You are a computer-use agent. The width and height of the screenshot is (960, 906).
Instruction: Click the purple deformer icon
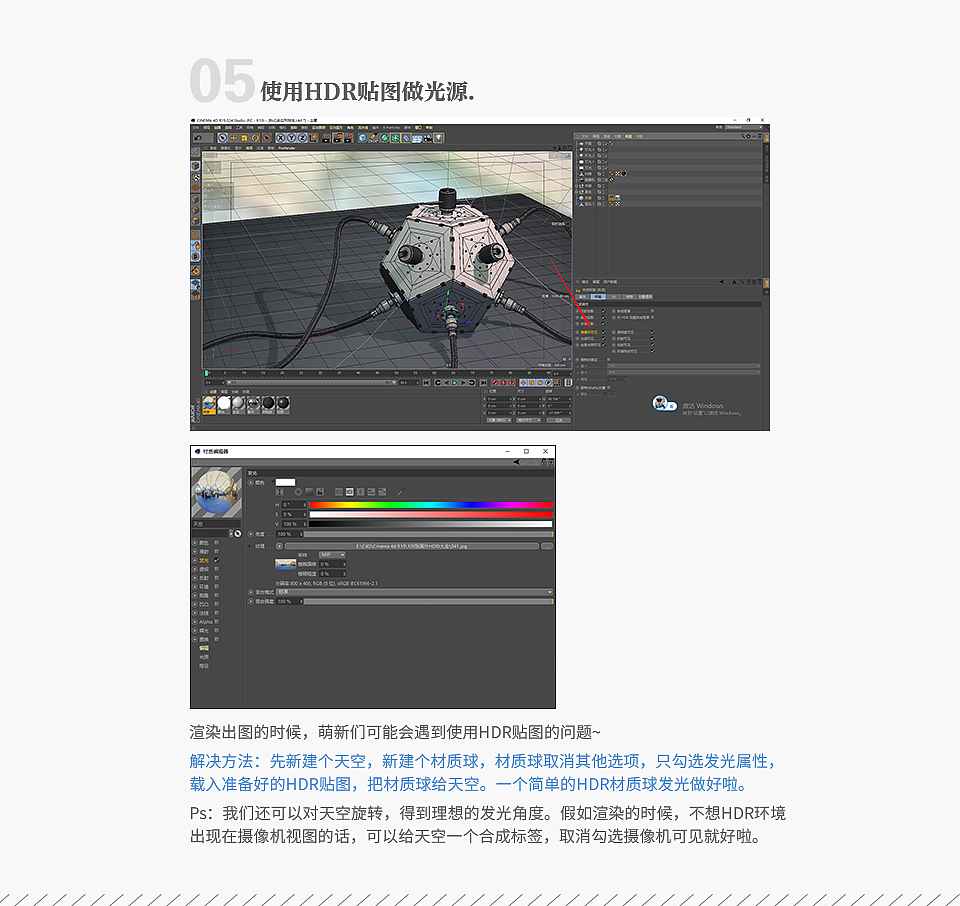[x=406, y=138]
